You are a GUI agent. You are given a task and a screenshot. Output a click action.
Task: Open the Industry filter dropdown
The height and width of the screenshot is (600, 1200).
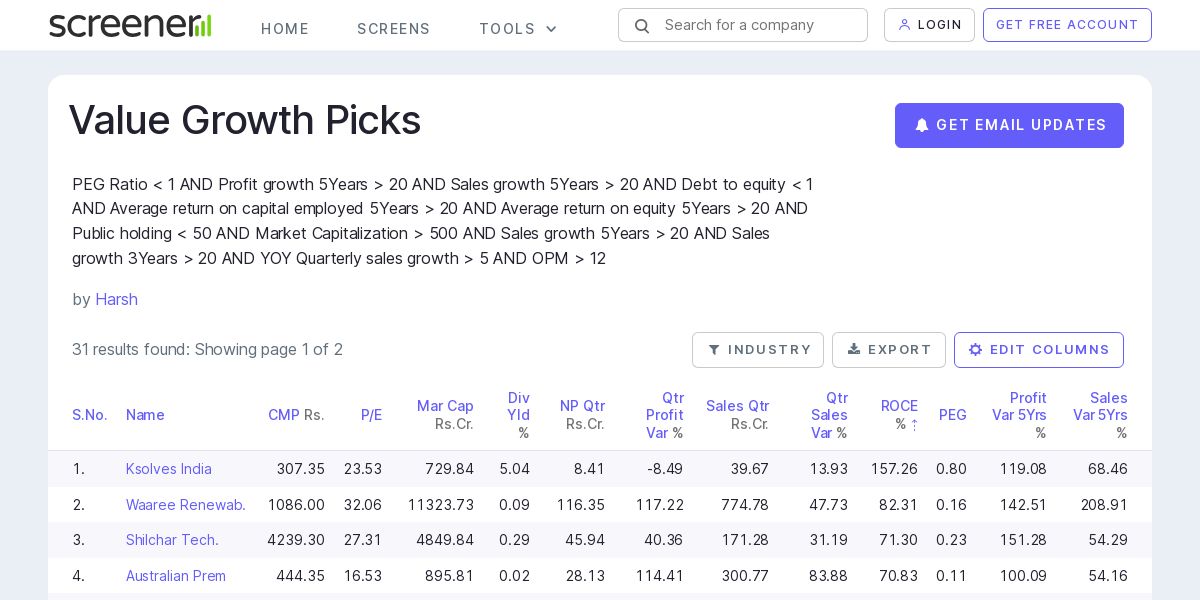point(758,350)
